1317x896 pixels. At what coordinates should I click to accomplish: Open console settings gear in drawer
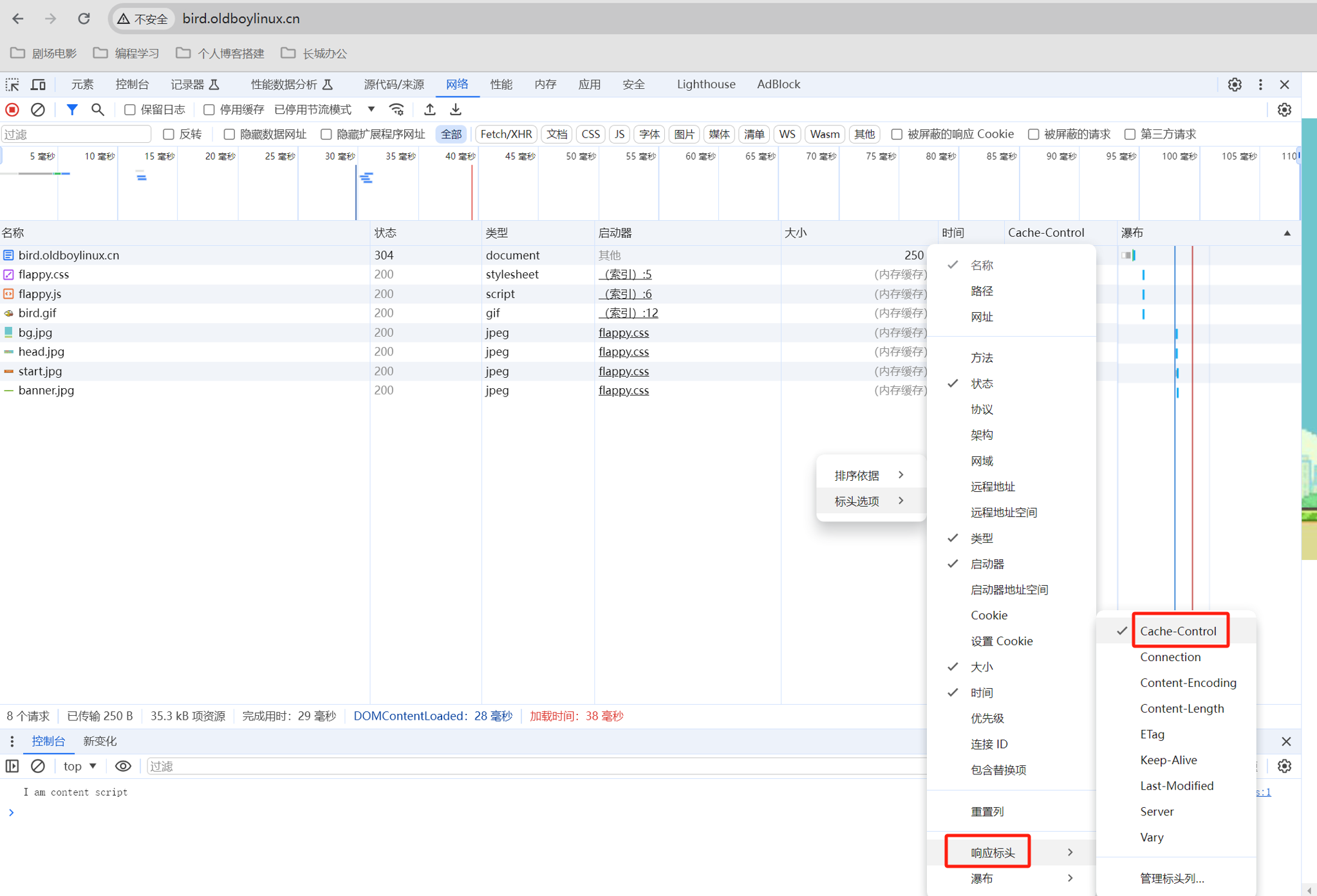pyautogui.click(x=1284, y=766)
